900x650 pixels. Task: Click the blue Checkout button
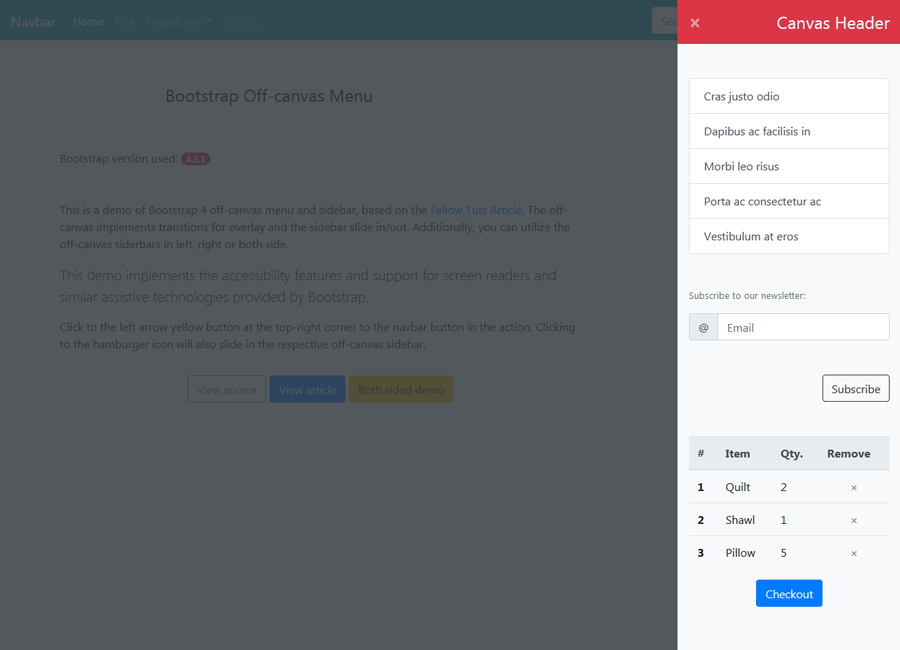point(789,594)
